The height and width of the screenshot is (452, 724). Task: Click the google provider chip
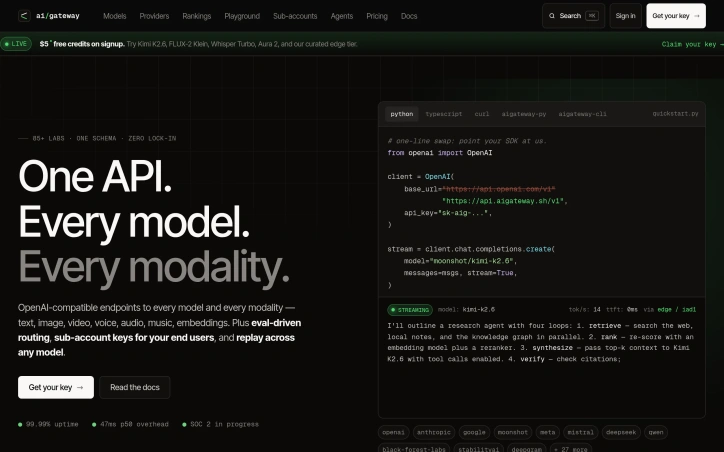(x=474, y=433)
